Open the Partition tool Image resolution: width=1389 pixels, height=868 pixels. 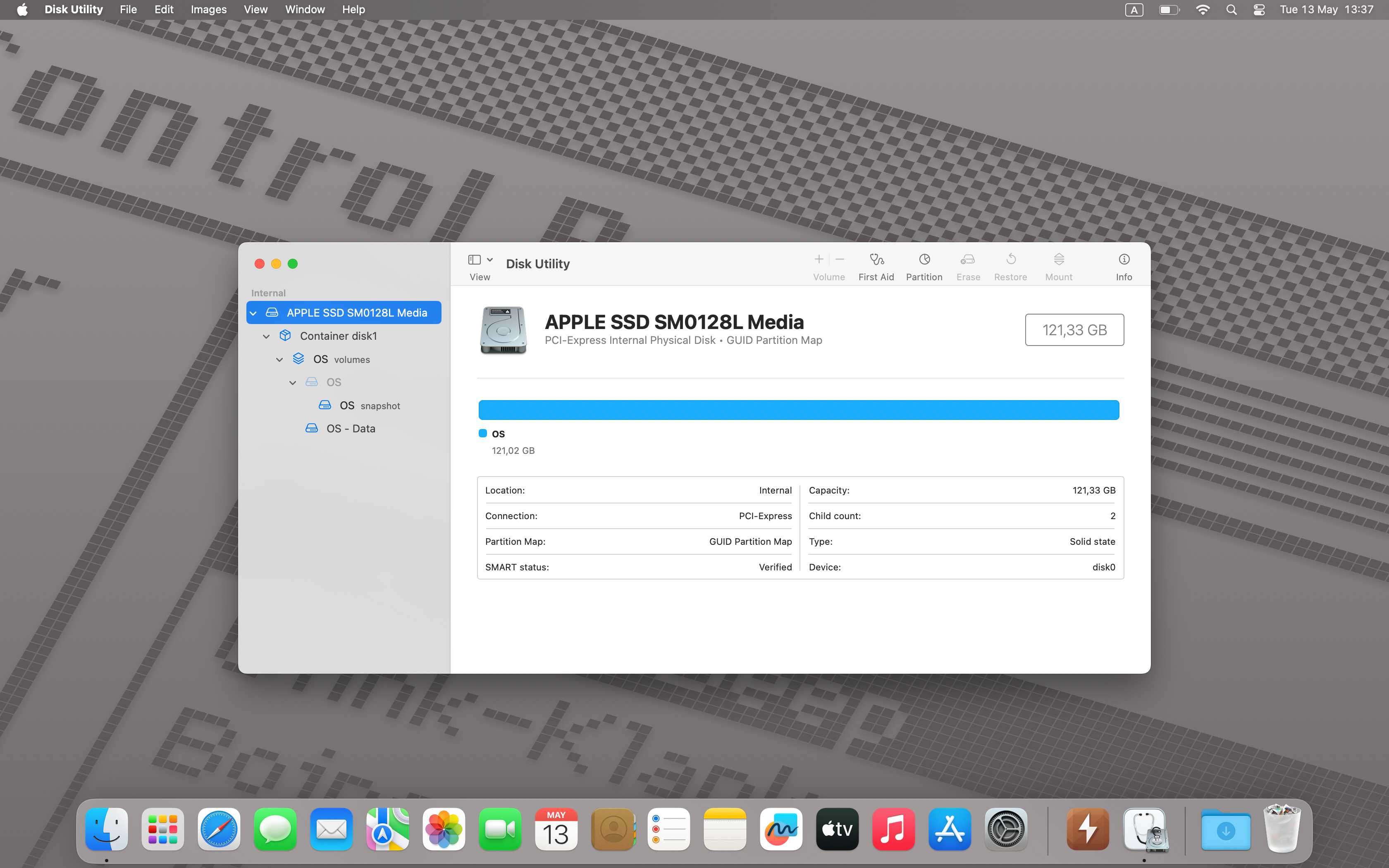click(924, 266)
